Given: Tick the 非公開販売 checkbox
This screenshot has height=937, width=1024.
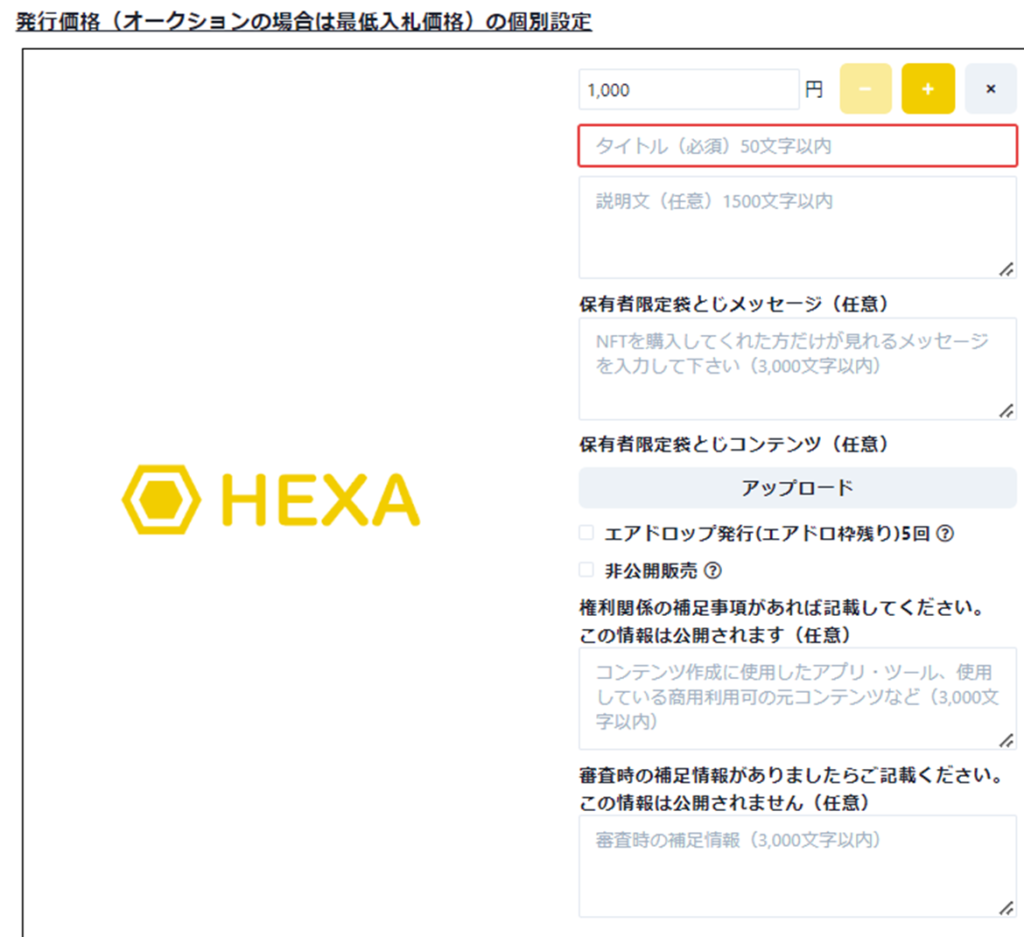Looking at the screenshot, I should (586, 570).
